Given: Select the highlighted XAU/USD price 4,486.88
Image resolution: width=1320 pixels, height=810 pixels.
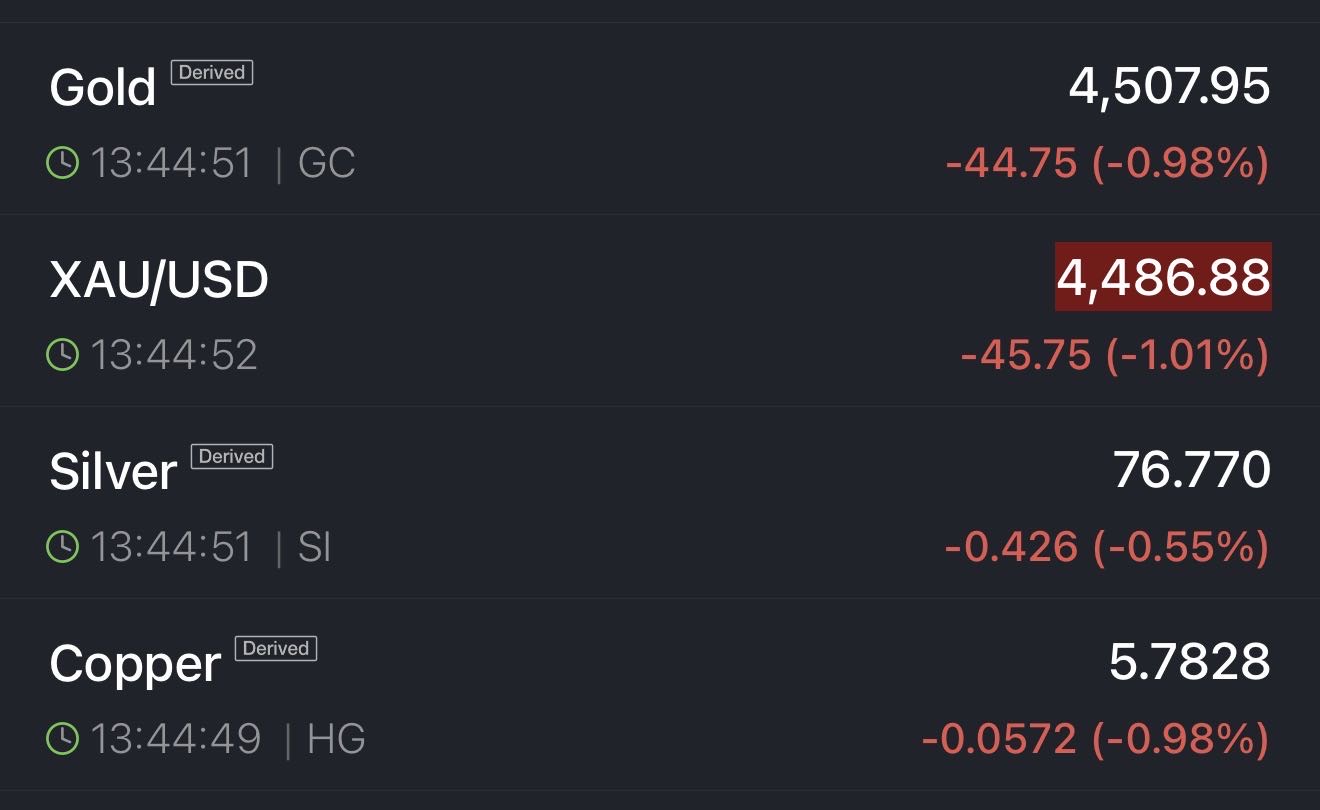Looking at the screenshot, I should point(1163,277).
